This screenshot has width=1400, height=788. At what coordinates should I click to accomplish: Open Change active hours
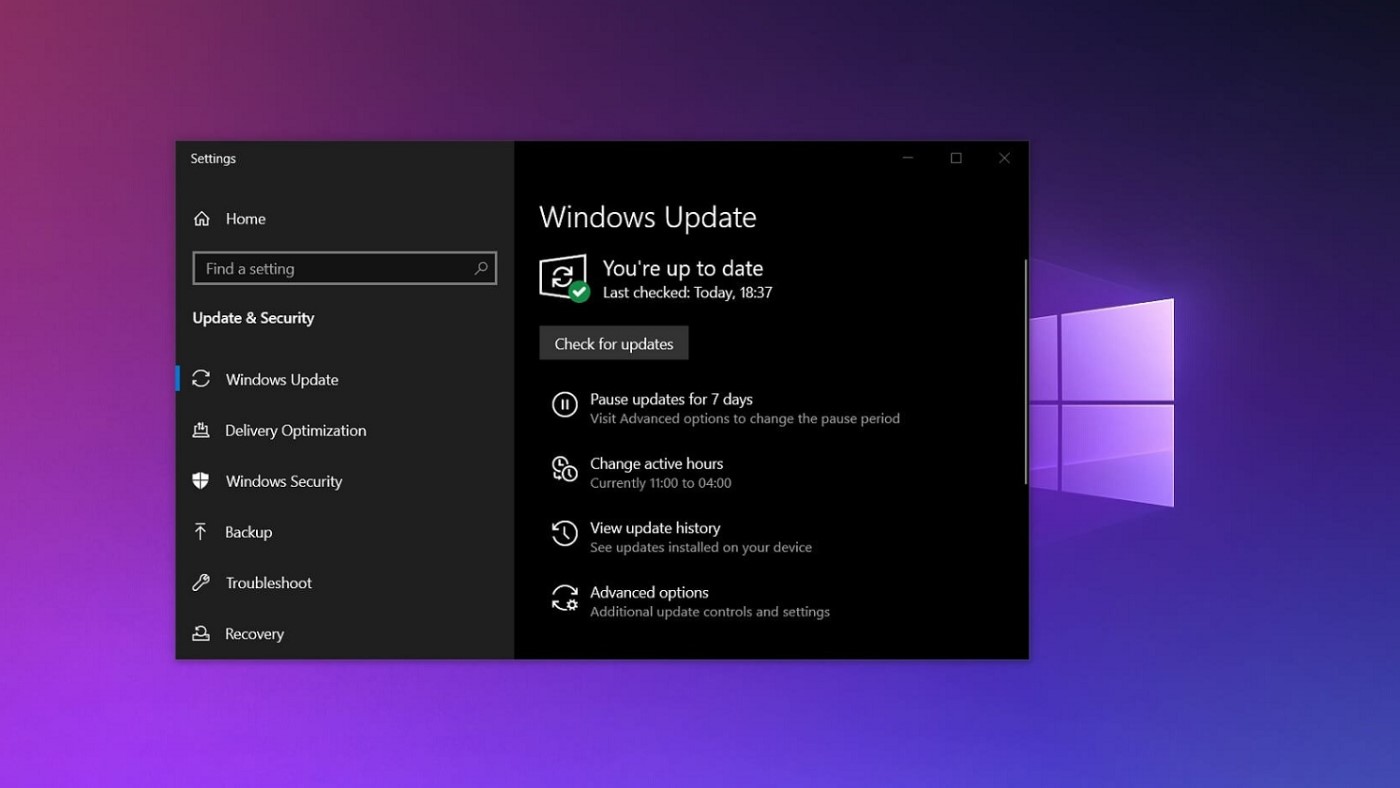coord(656,463)
